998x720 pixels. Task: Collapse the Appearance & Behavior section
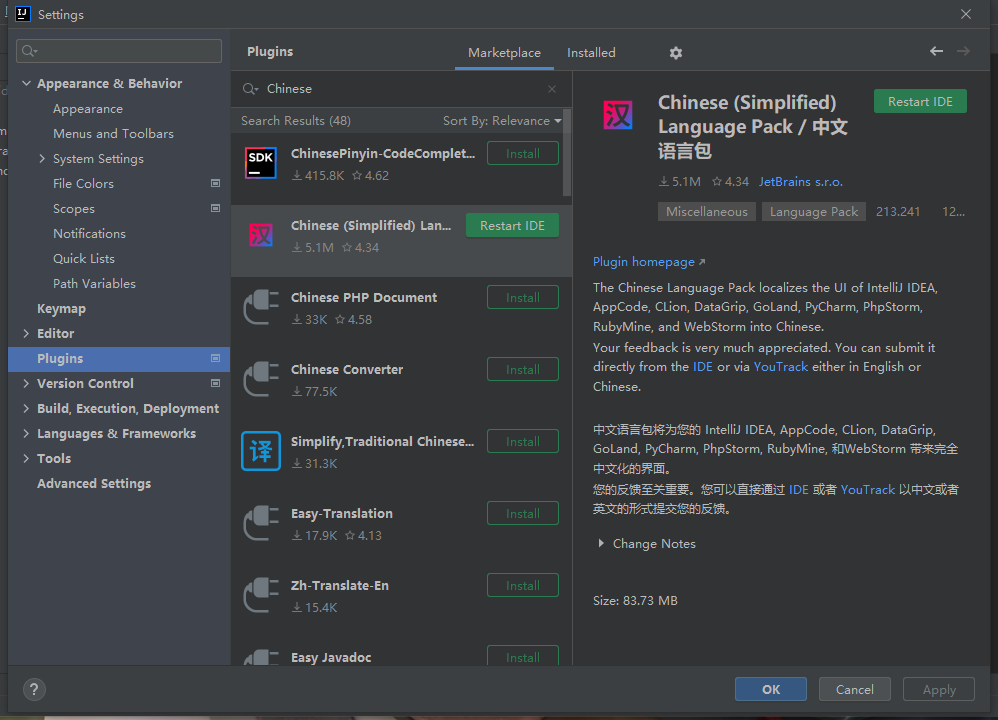pos(26,83)
